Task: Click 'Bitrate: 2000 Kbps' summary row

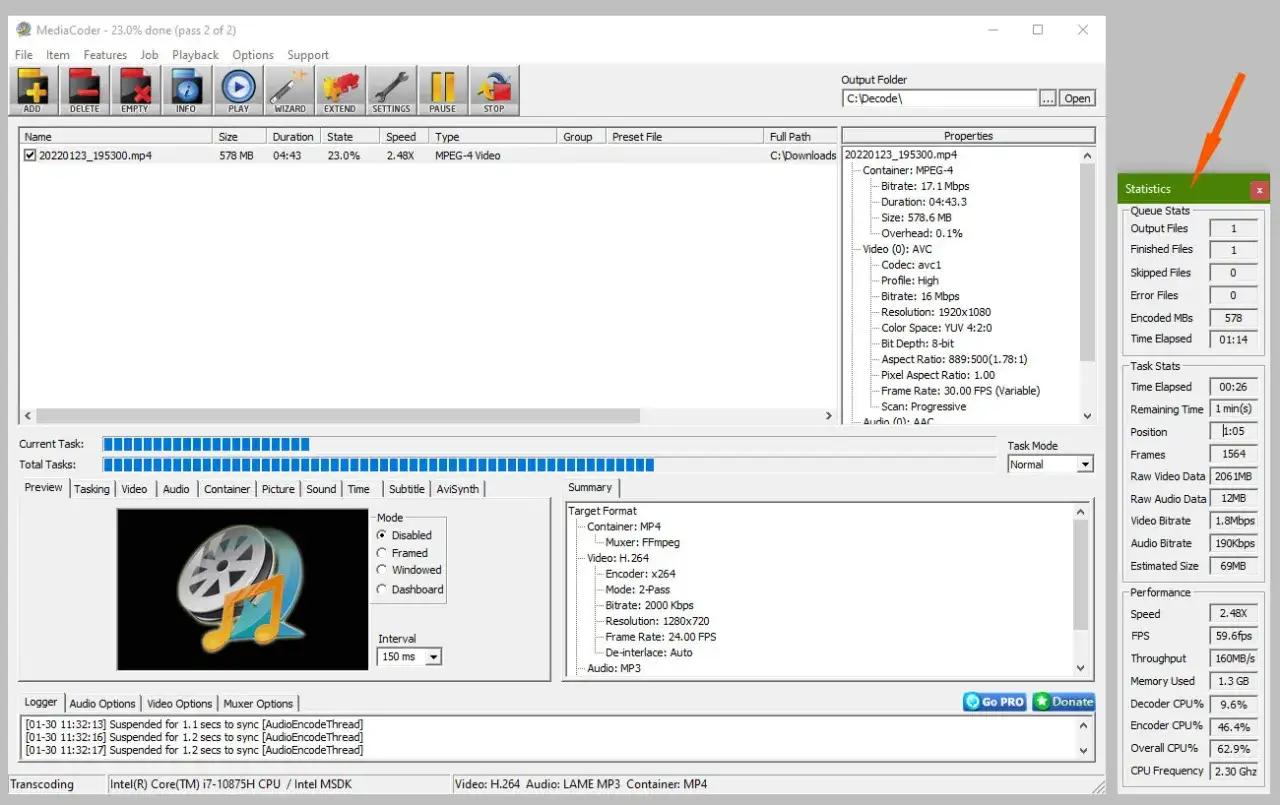Action: click(649, 605)
